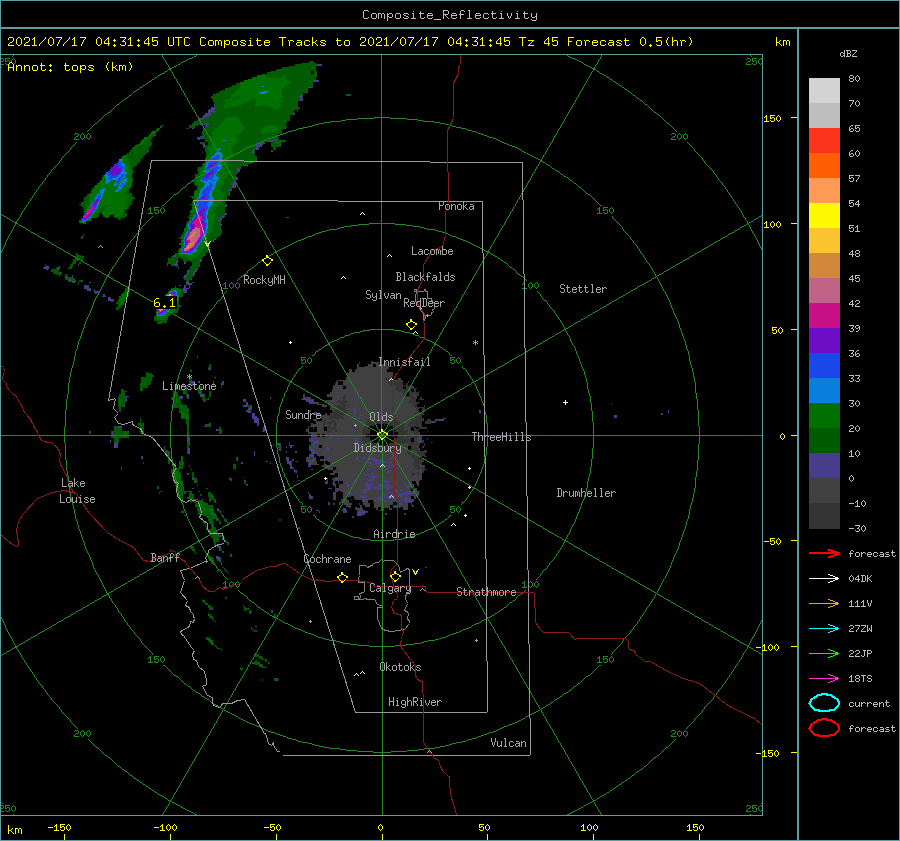Pick the indigo 0-10 dBZ swatch
The height and width of the screenshot is (841, 900).
click(x=824, y=466)
